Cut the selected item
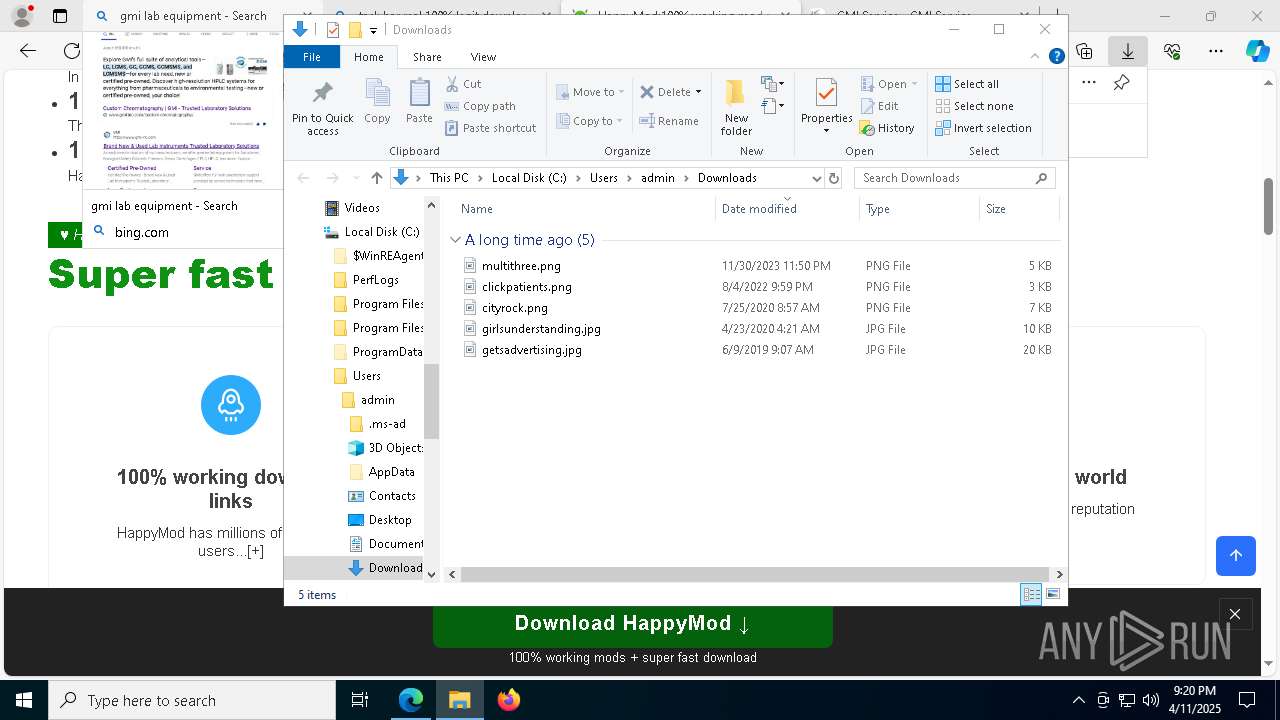This screenshot has width=1280, height=720. pos(464,84)
